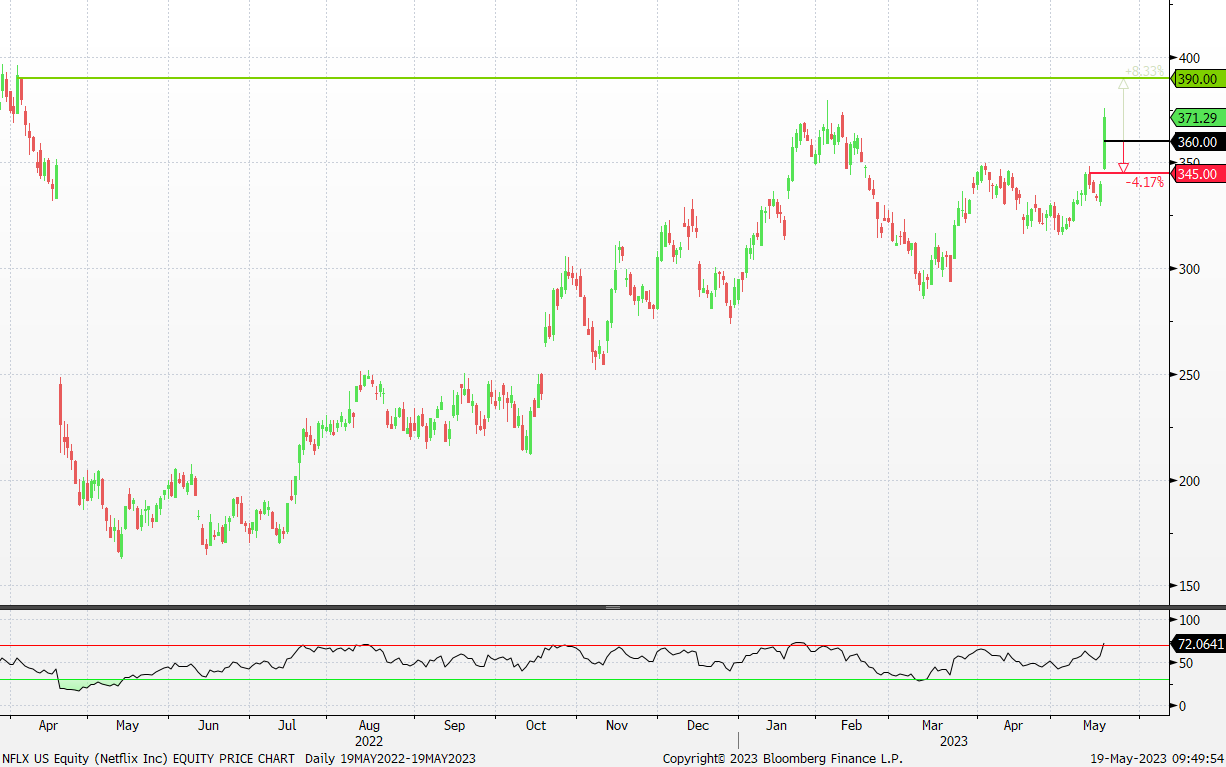Grab the divider handle between price and RSI panels
Image resolution: width=1226 pixels, height=767 pixels.
[613, 607]
